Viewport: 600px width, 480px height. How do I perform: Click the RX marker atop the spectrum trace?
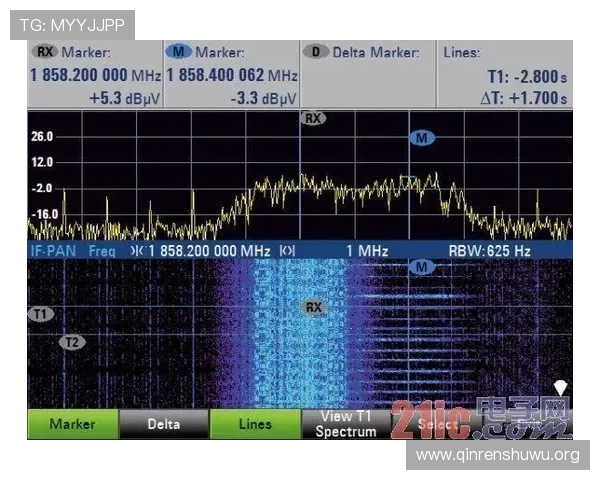(313, 118)
